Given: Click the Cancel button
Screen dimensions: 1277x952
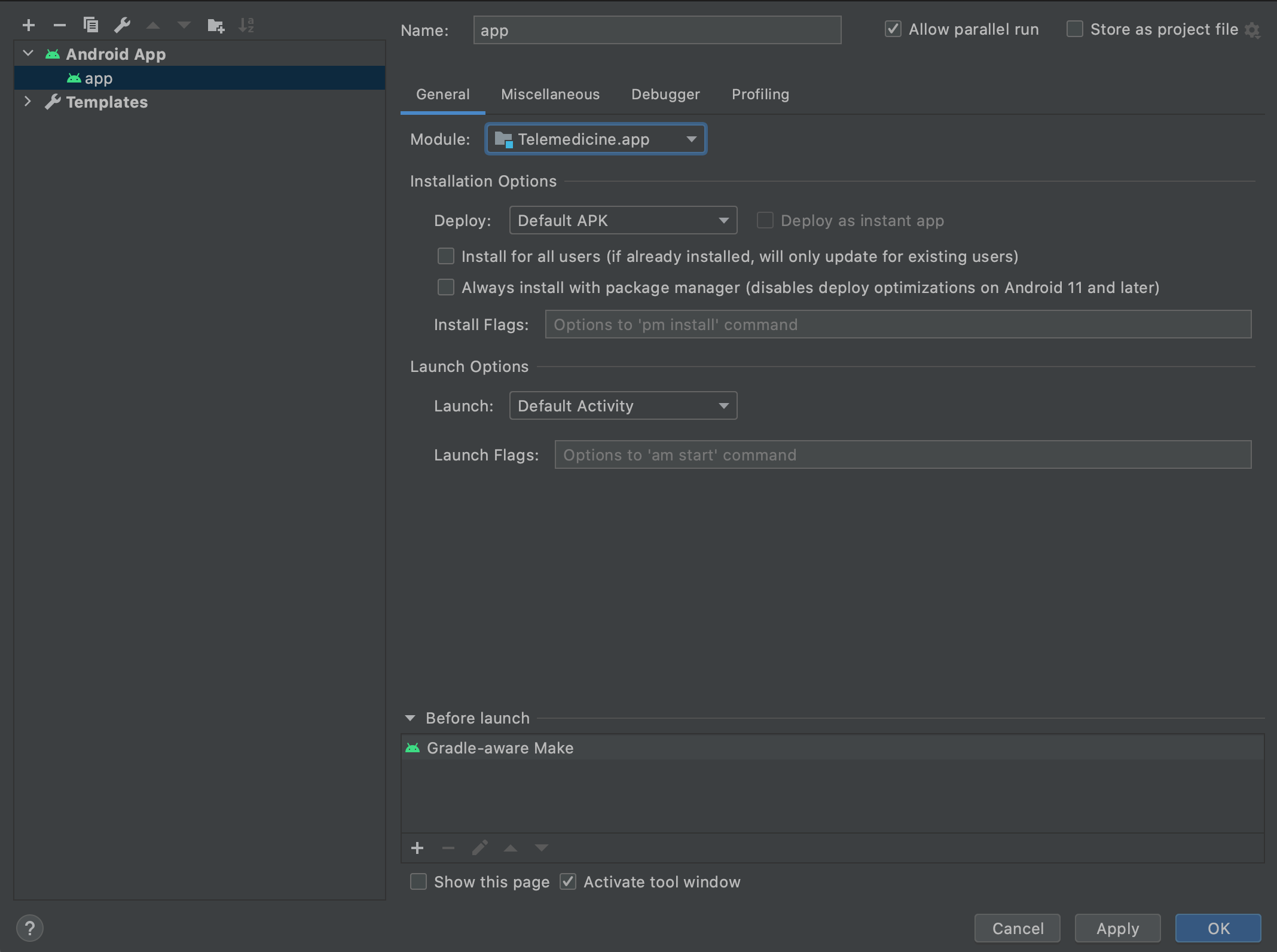Looking at the screenshot, I should 1018,928.
